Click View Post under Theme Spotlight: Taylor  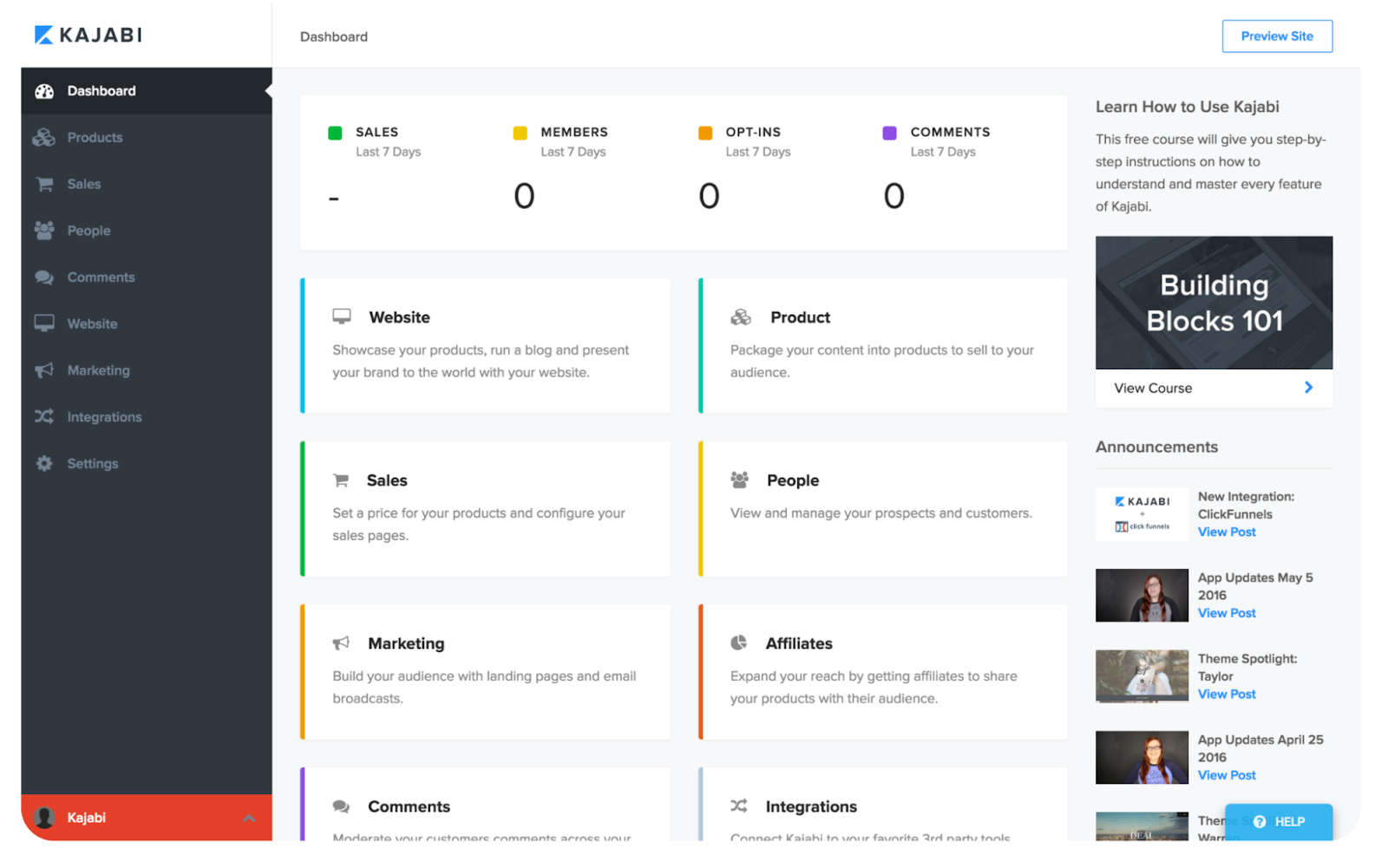[1227, 695]
